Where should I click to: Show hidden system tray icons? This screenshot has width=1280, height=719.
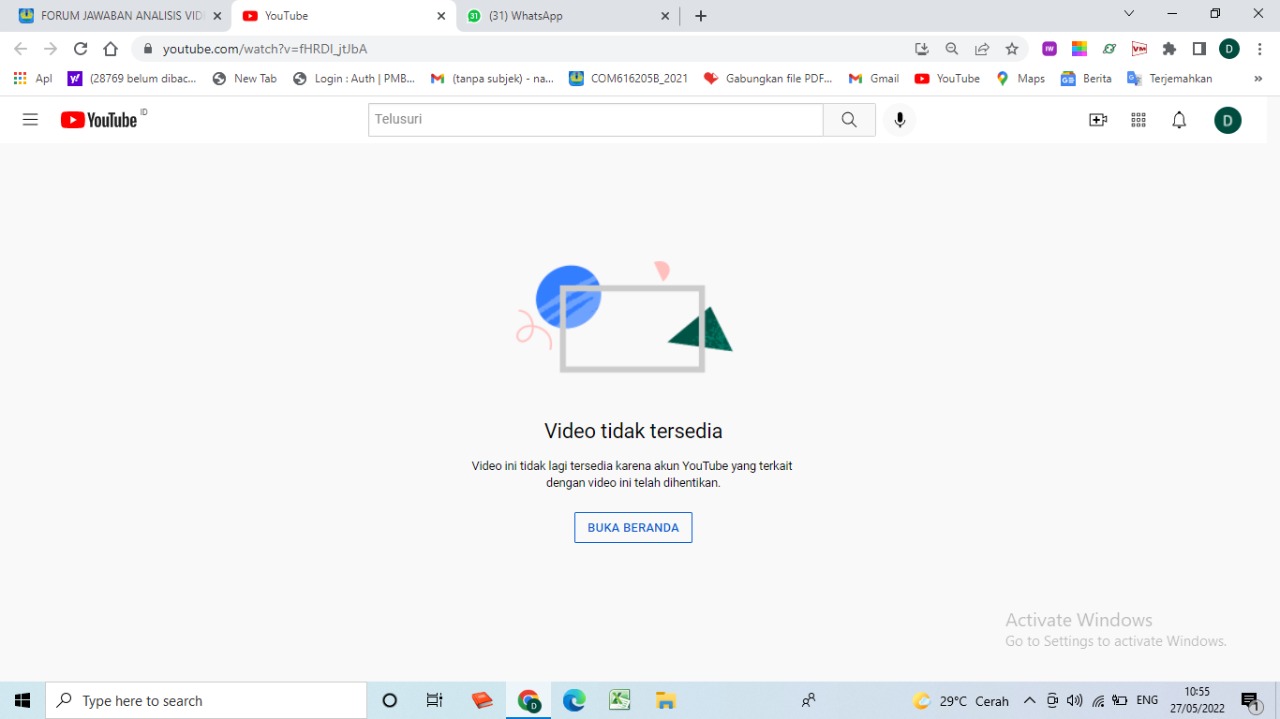[x=1029, y=701]
